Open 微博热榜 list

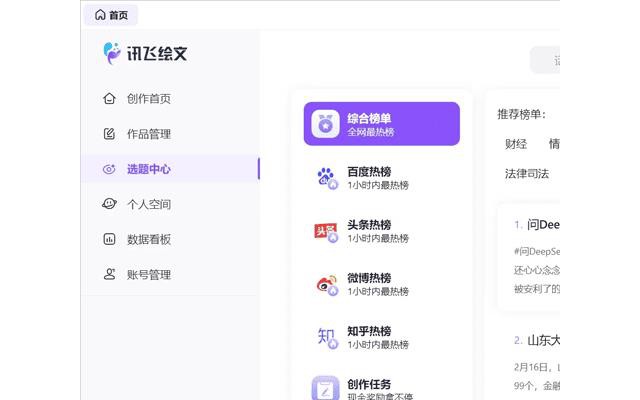pos(369,278)
